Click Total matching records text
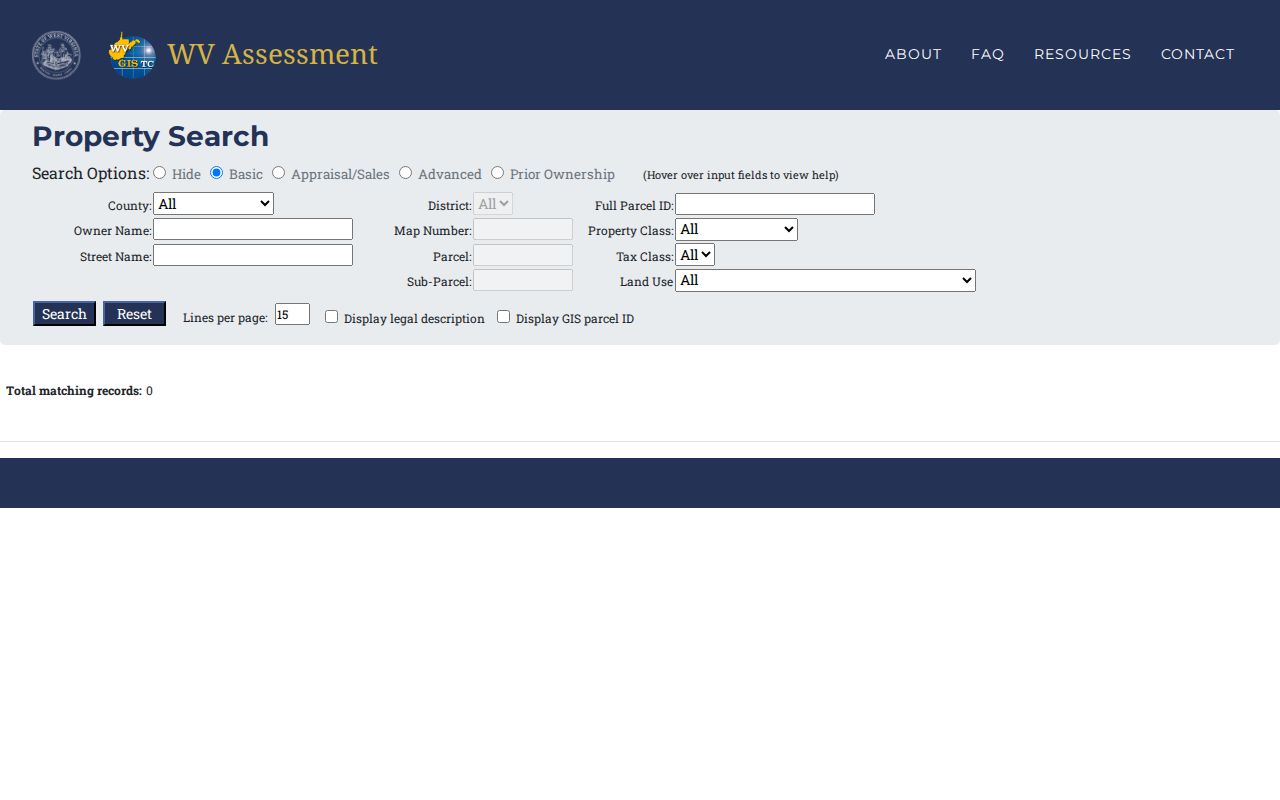 [74, 391]
